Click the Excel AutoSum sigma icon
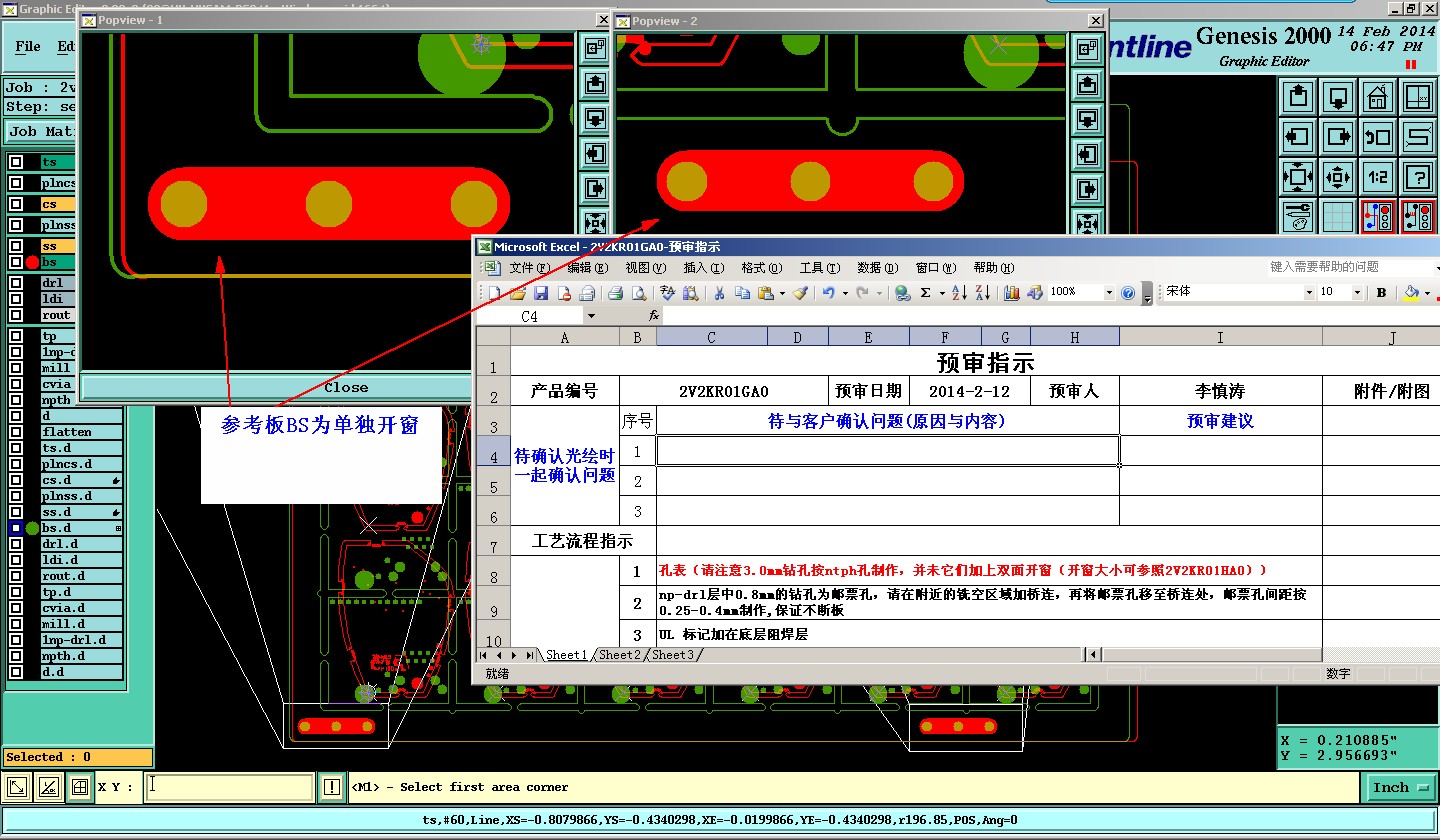The width and height of the screenshot is (1440, 840). (926, 293)
